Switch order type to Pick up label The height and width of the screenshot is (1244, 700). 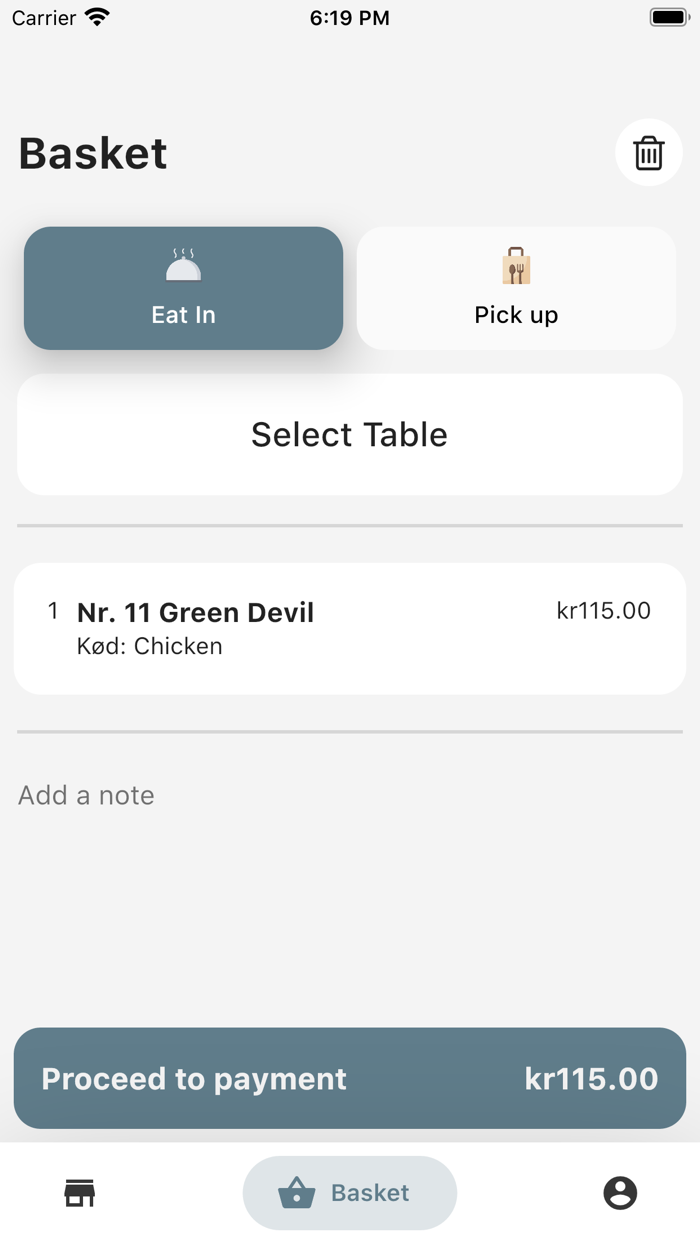coord(516,315)
